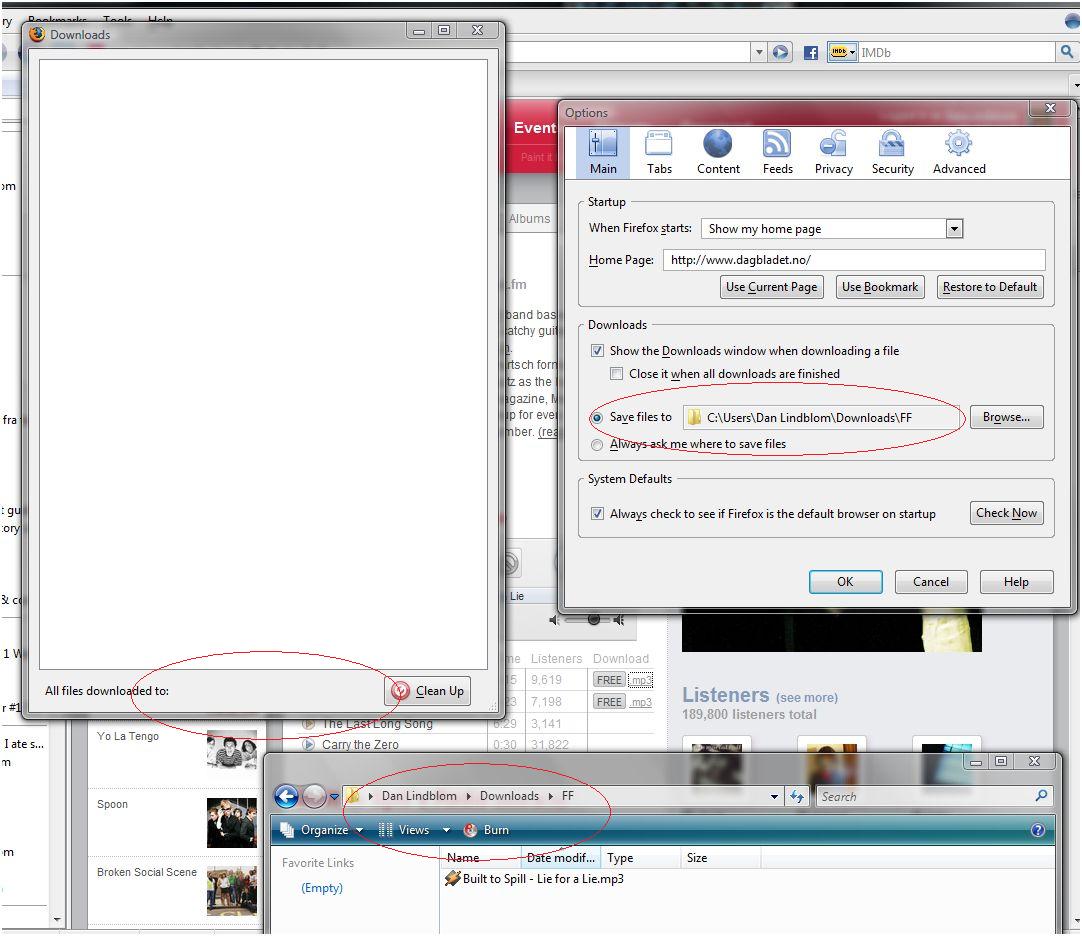The height and width of the screenshot is (936, 1082).
Task: Open the Main options panel
Action: (x=602, y=153)
